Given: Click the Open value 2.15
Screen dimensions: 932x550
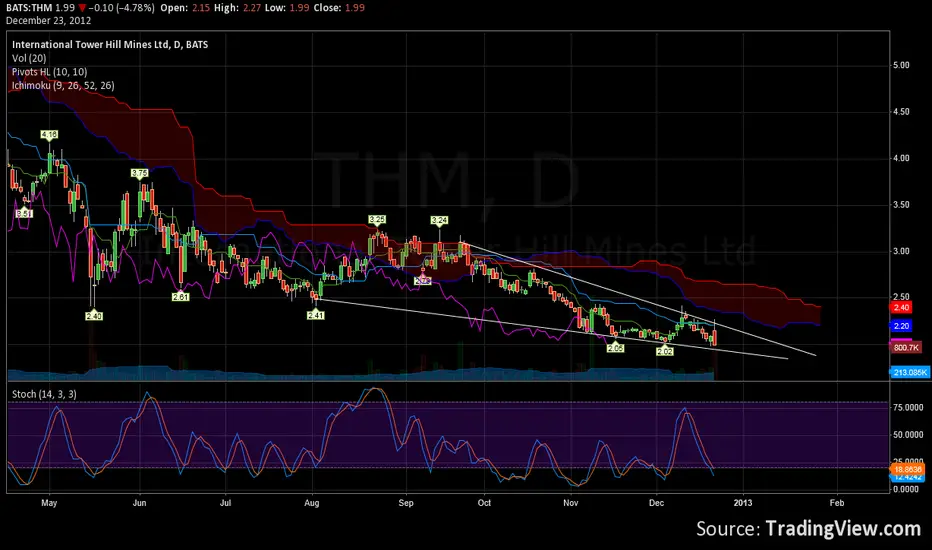Looking at the screenshot, I should coord(200,8).
